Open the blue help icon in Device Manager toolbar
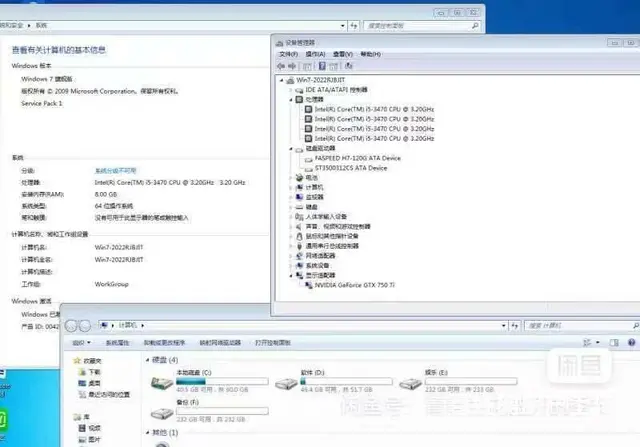This screenshot has height=447, width=640. pyautogui.click(x=322, y=66)
